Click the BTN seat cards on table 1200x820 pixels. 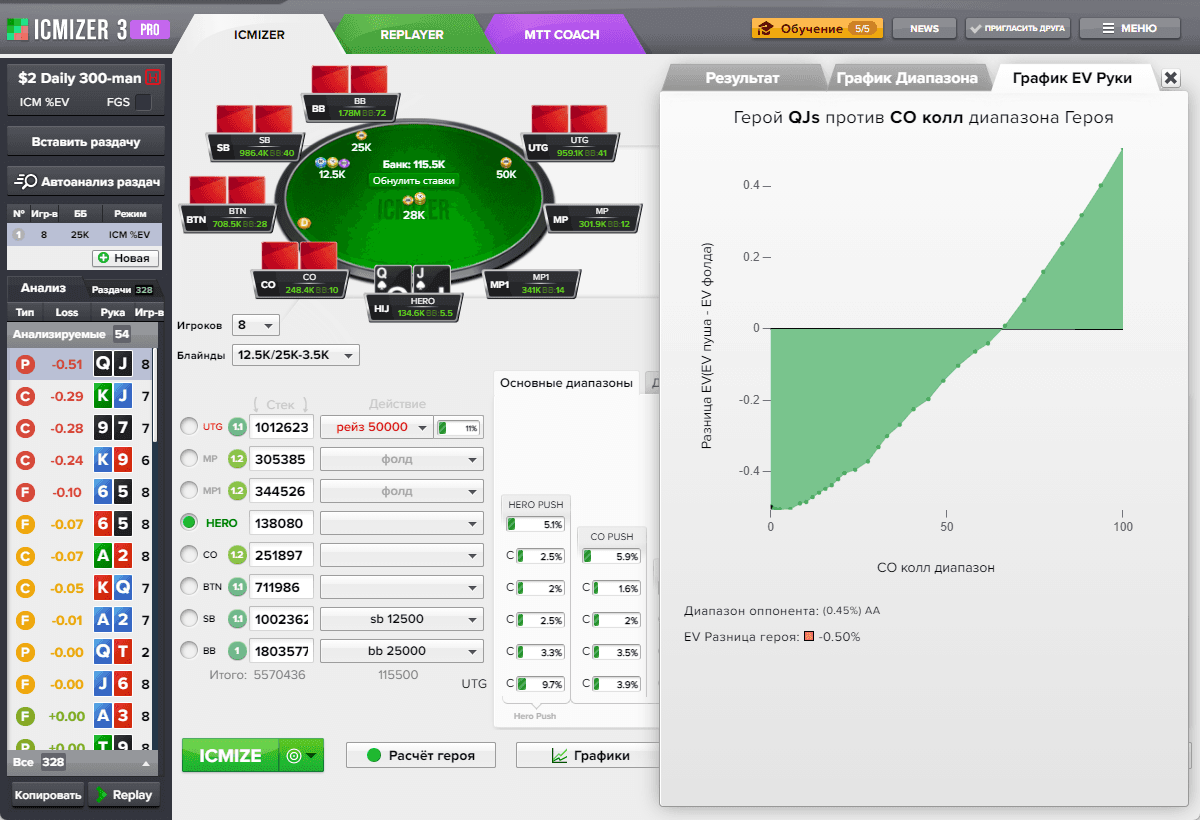(227, 190)
